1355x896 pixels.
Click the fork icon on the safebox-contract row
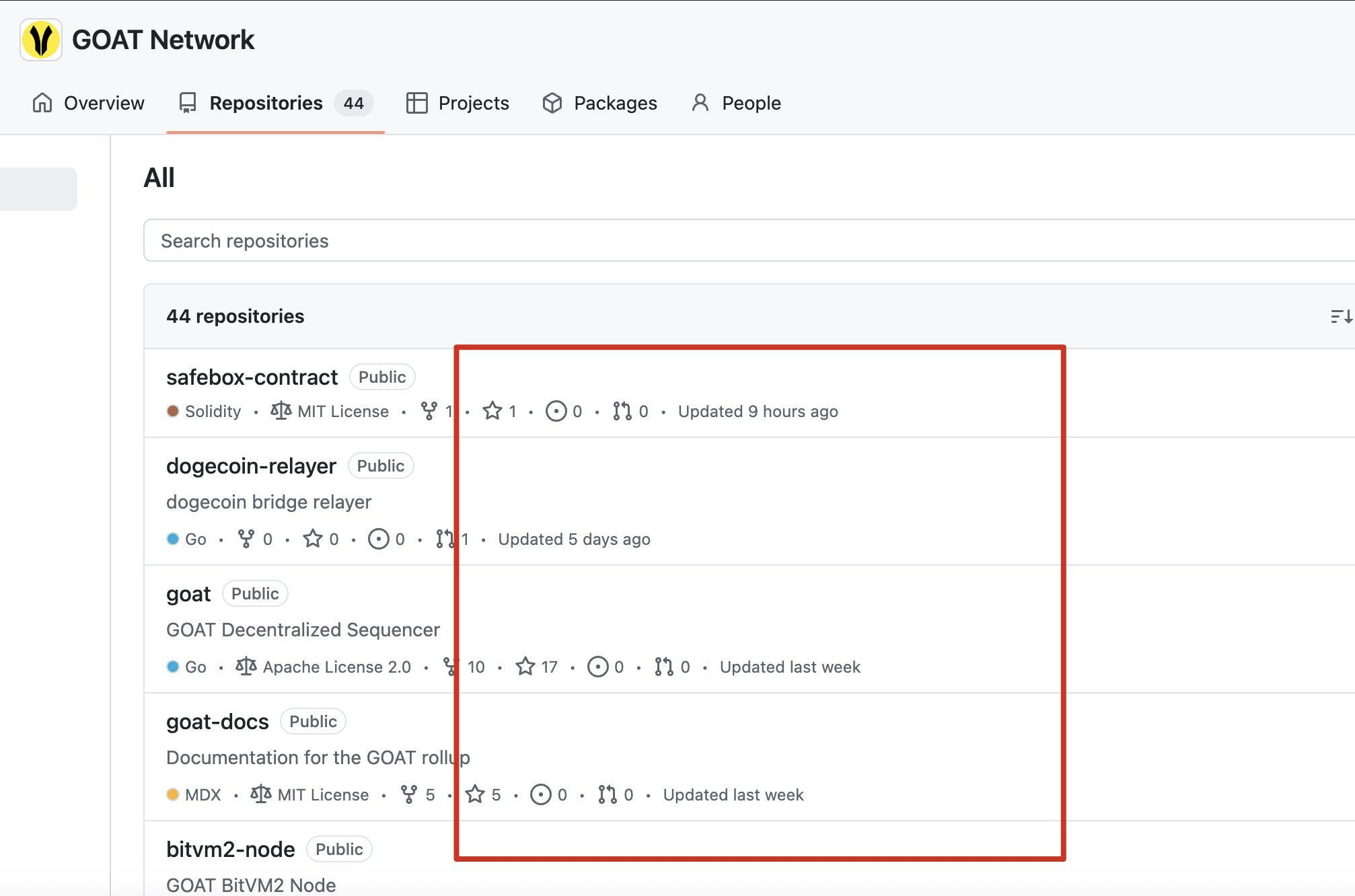(429, 411)
